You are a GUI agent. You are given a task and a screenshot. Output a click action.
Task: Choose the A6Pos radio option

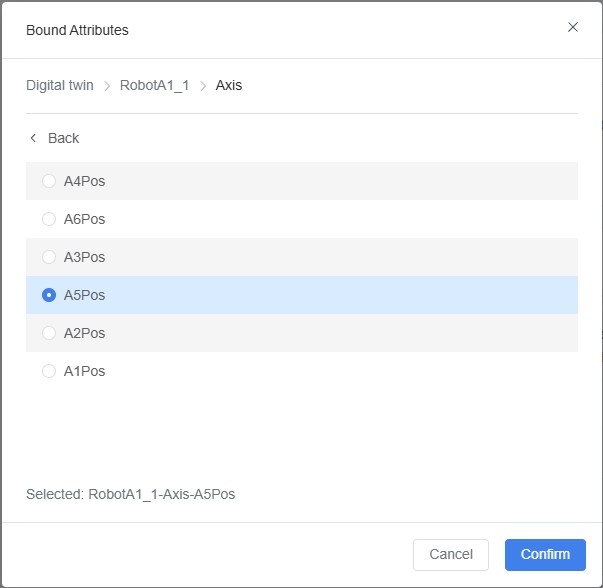click(49, 219)
